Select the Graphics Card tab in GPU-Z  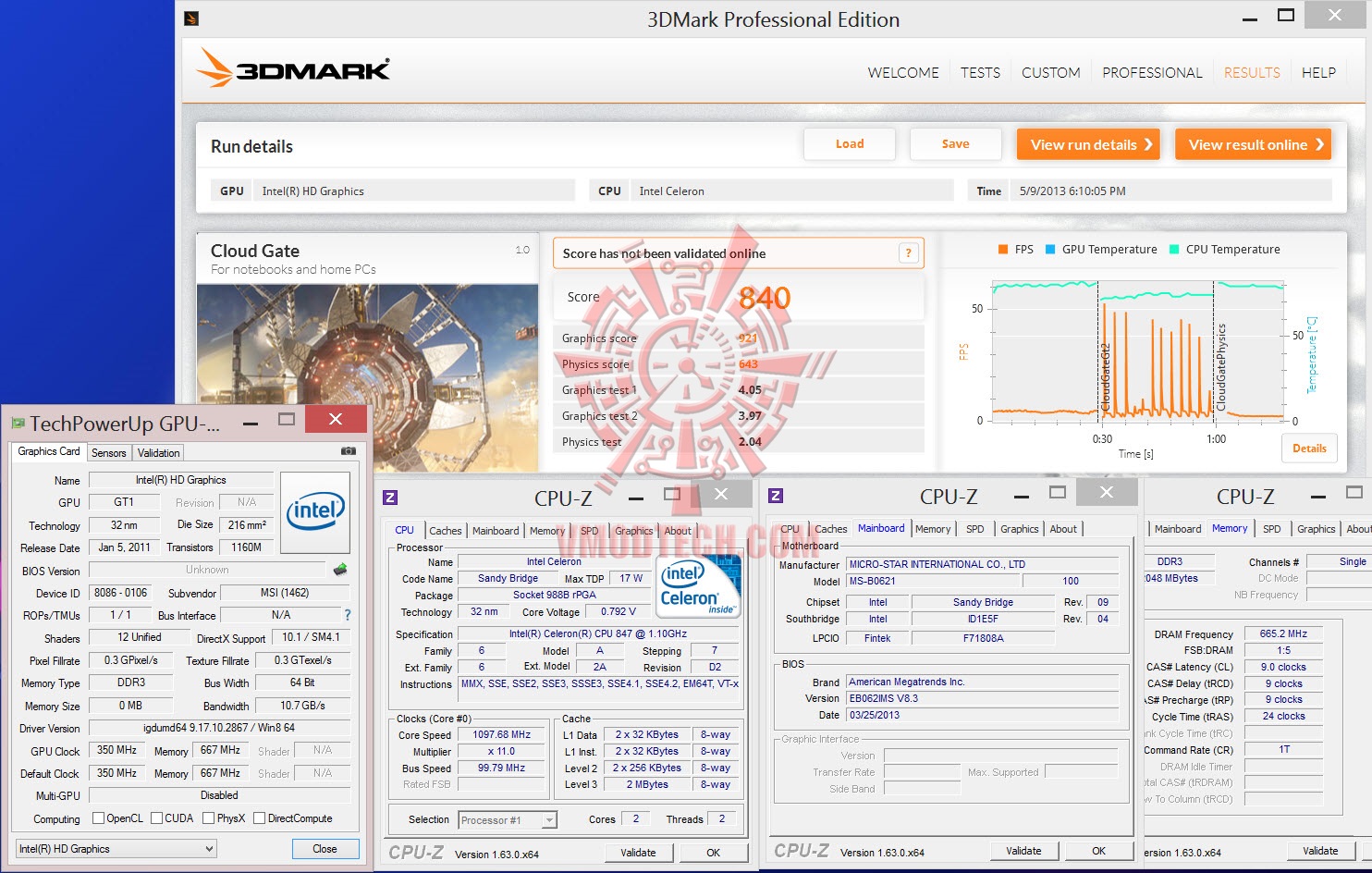(x=49, y=451)
